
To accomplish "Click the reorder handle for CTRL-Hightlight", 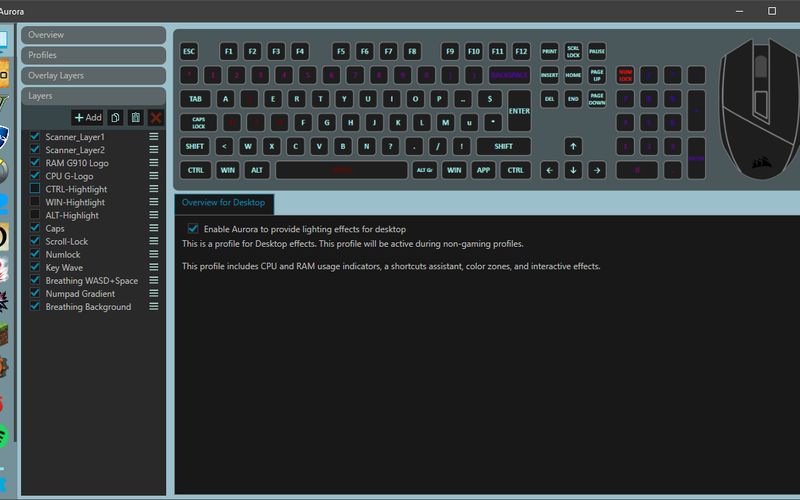I will pyautogui.click(x=154, y=189).
